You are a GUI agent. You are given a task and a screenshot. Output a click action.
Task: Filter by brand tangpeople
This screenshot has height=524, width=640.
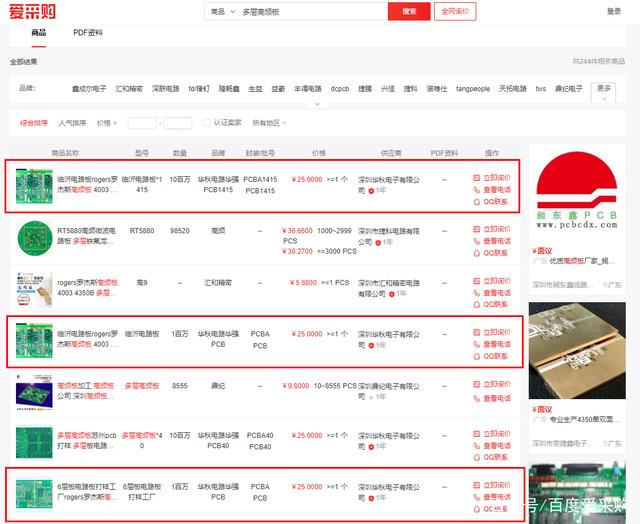tap(473, 89)
